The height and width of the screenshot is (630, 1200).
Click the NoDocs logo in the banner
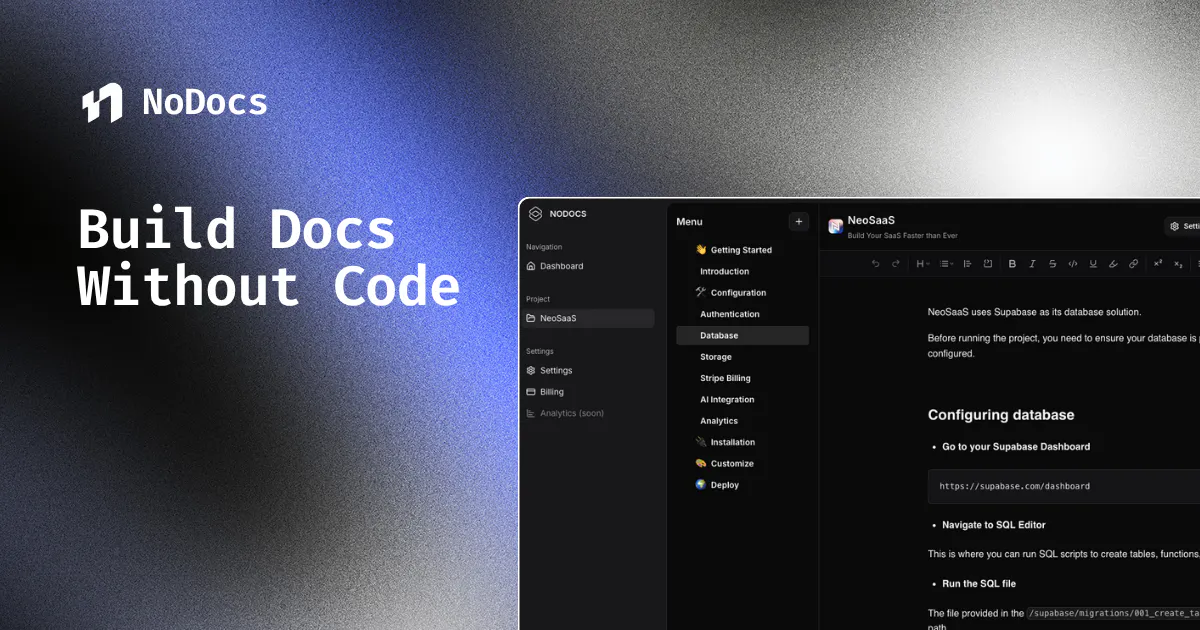(175, 103)
